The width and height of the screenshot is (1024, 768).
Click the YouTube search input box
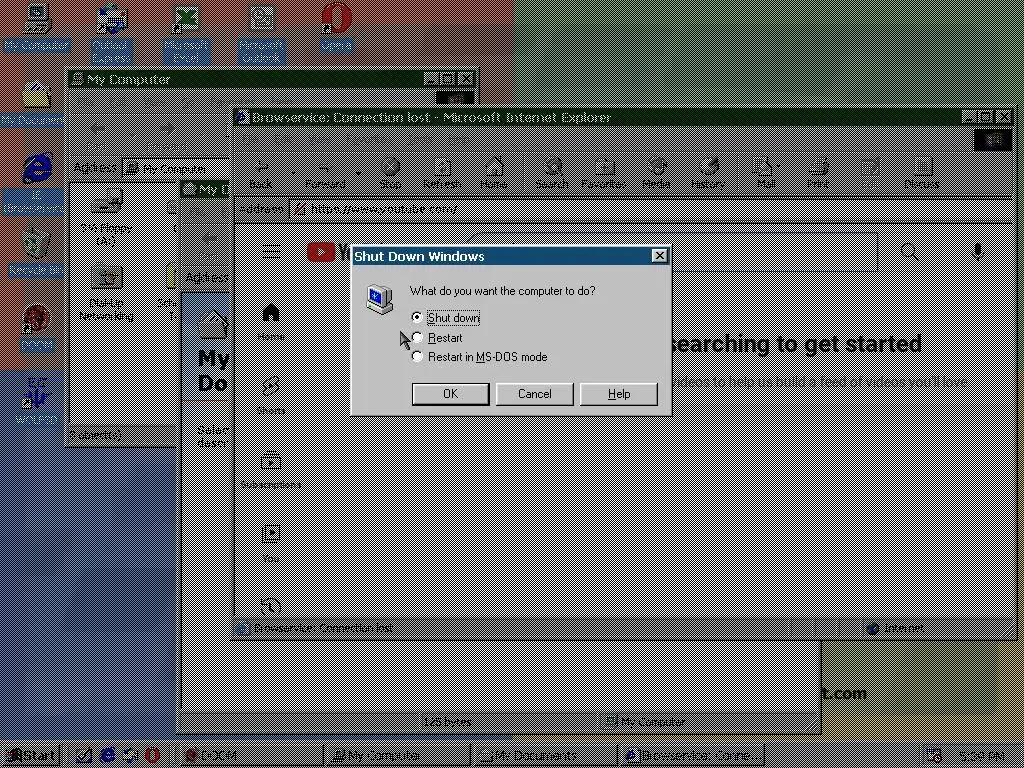tap(673, 251)
